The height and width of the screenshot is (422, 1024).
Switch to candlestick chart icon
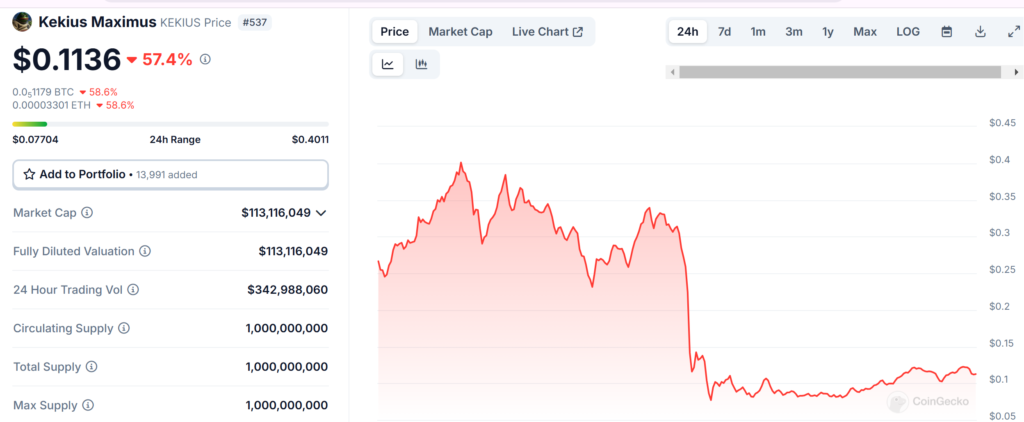[x=421, y=65]
